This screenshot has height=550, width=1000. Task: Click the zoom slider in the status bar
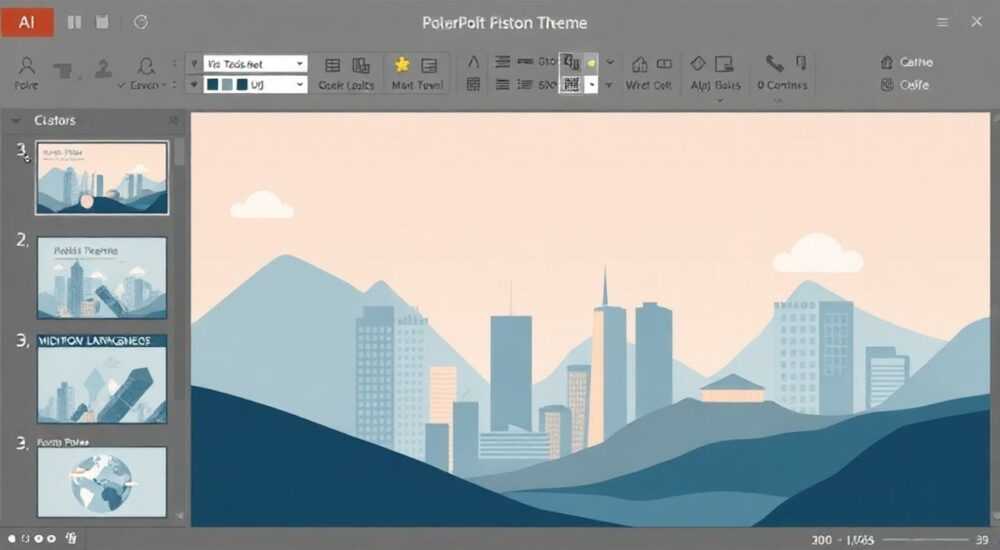925,540
